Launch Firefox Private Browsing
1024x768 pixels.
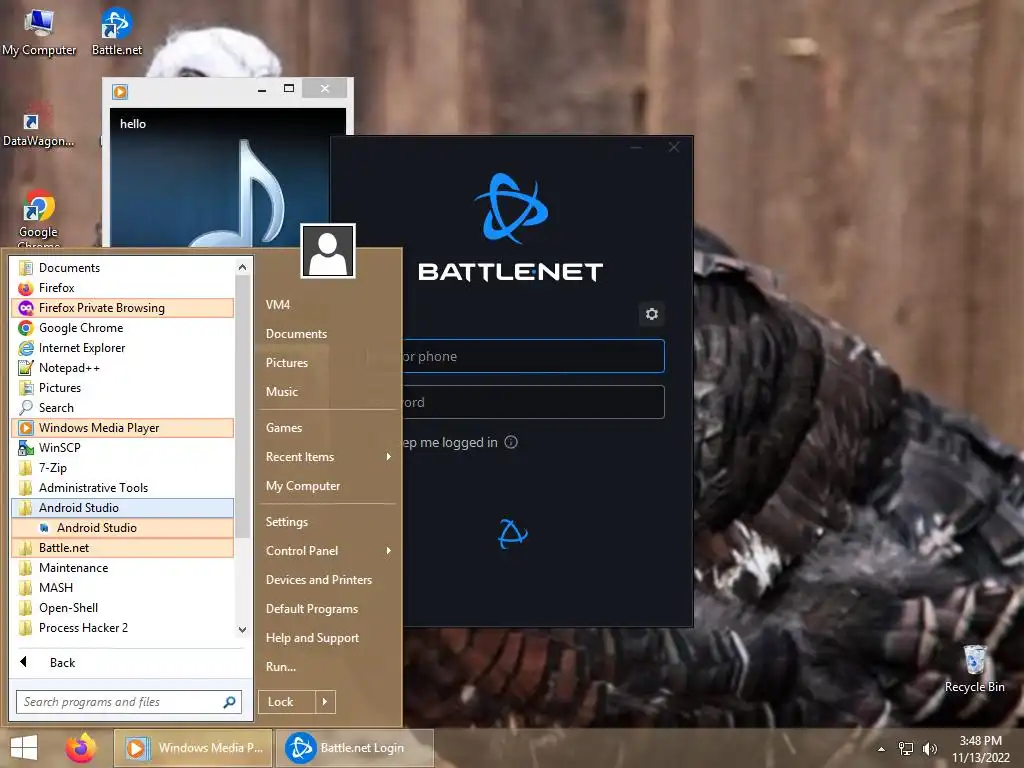point(123,308)
